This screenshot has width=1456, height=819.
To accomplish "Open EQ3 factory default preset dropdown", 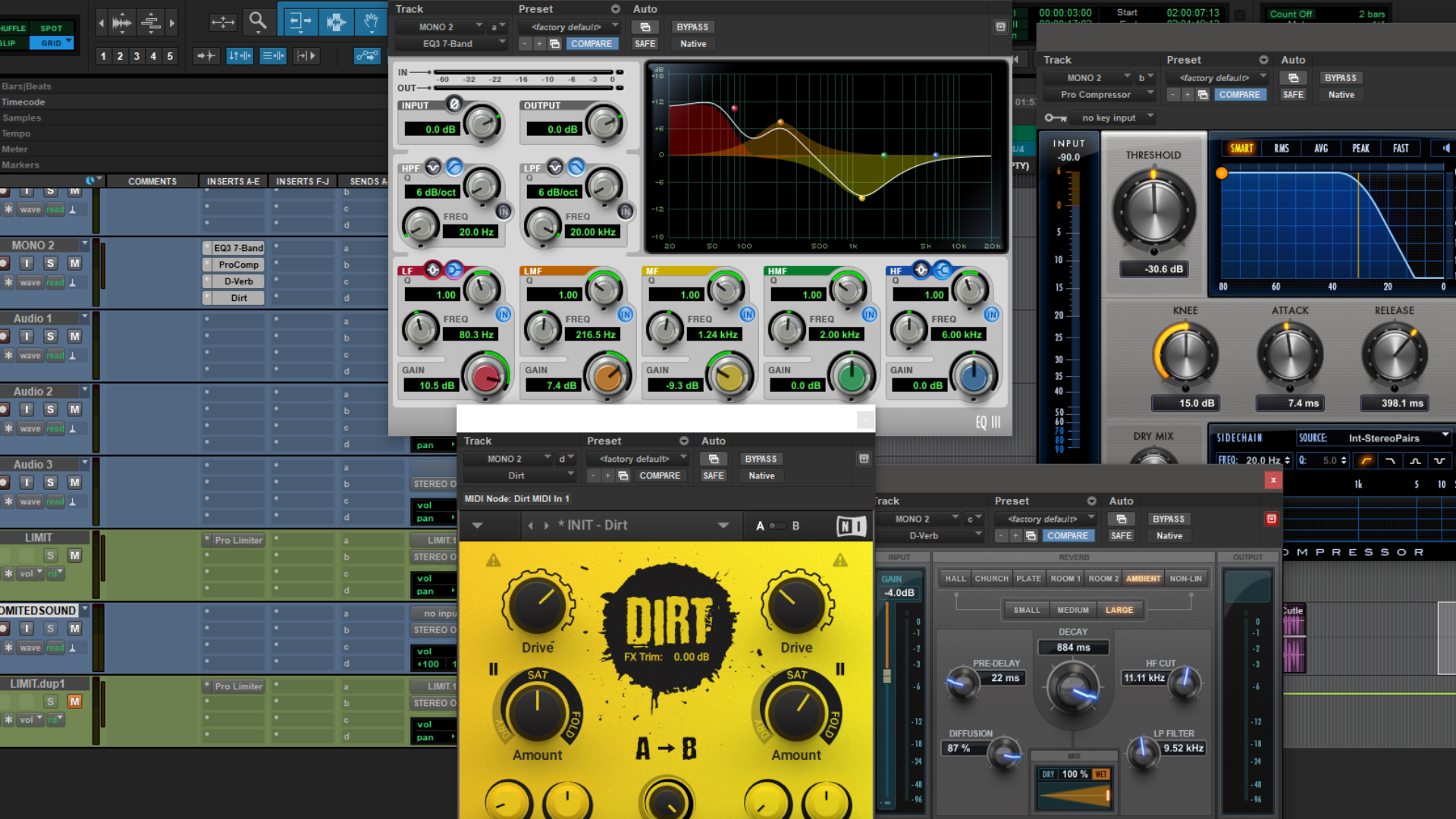I will 570,27.
